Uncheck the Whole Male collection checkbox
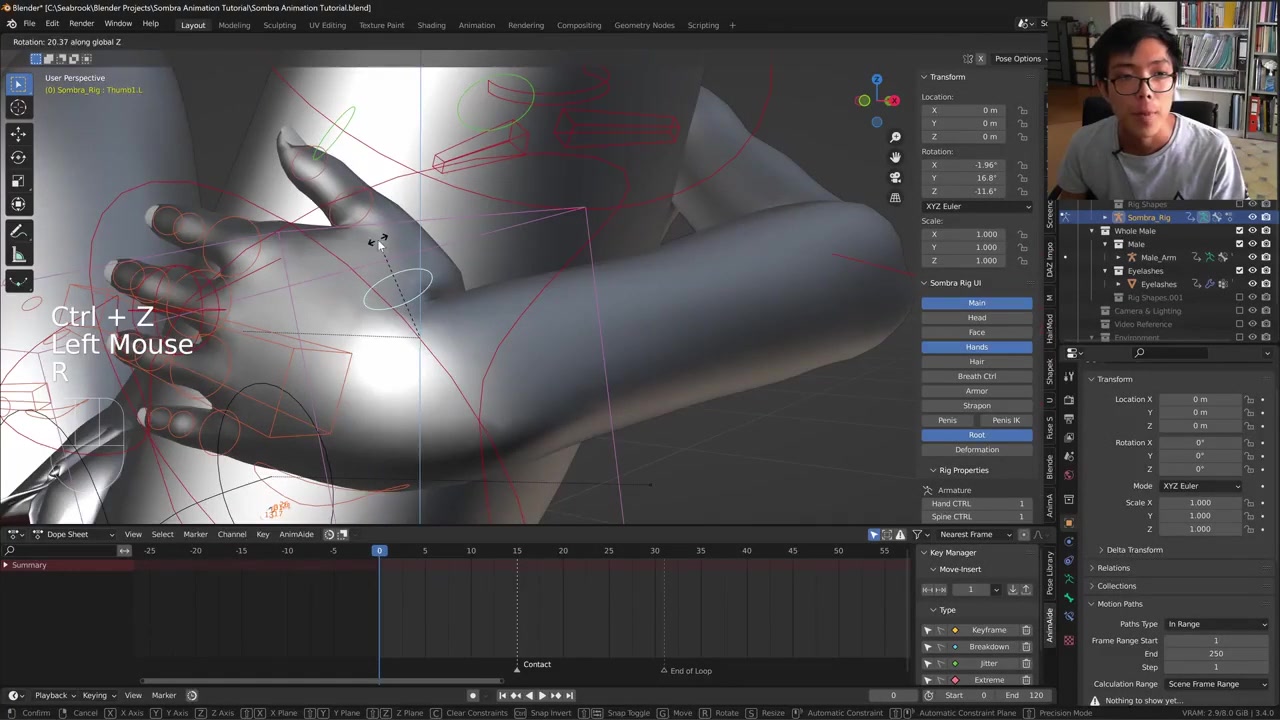Screen dimensions: 1280x720 point(1239,231)
